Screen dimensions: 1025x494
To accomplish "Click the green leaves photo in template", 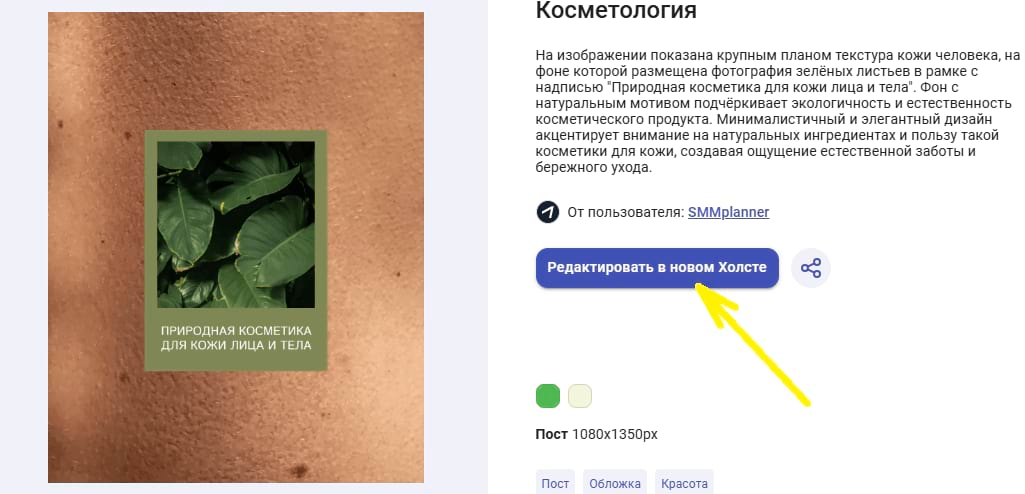I will [236, 225].
